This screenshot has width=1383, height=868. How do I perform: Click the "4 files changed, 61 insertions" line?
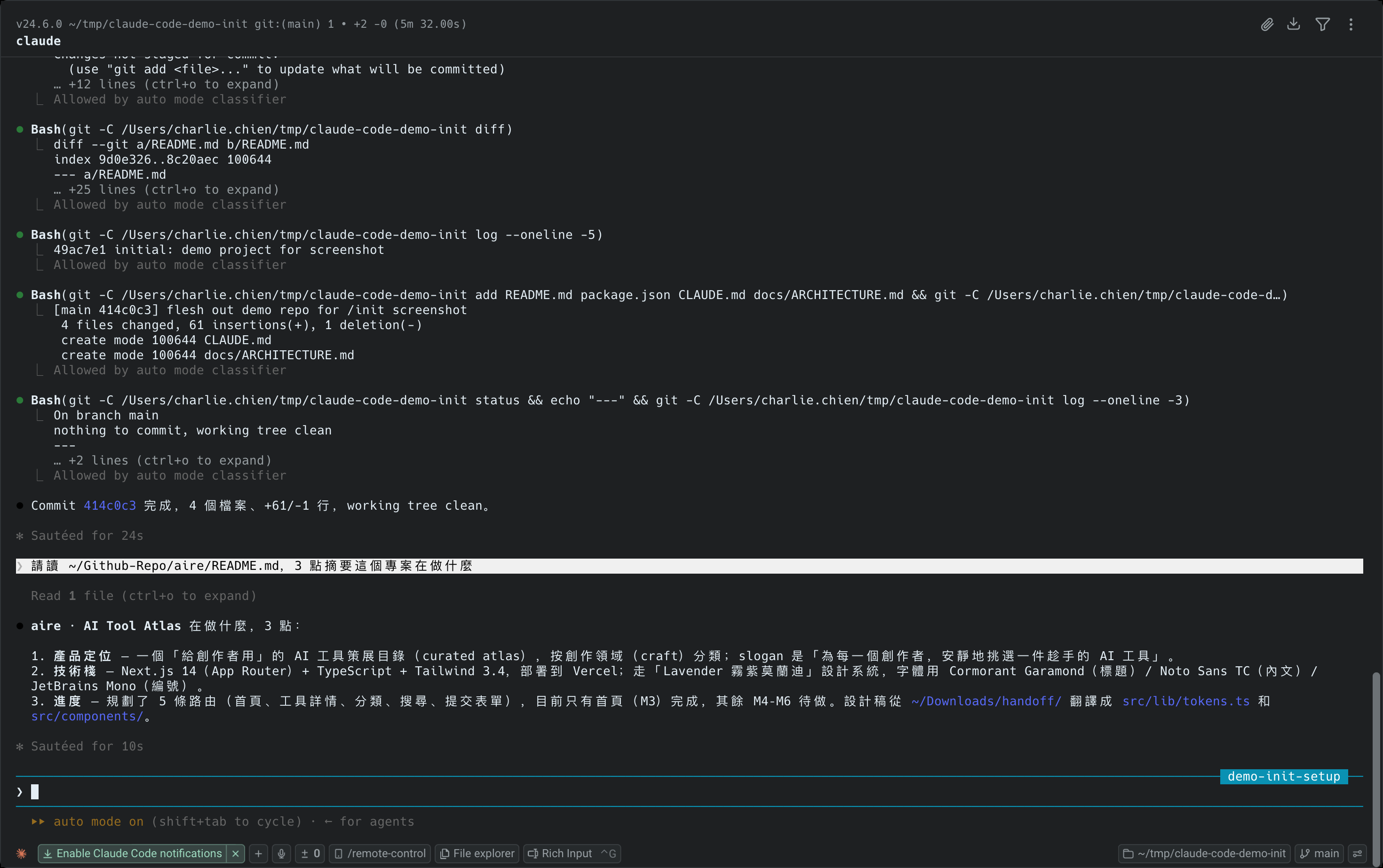point(241,325)
